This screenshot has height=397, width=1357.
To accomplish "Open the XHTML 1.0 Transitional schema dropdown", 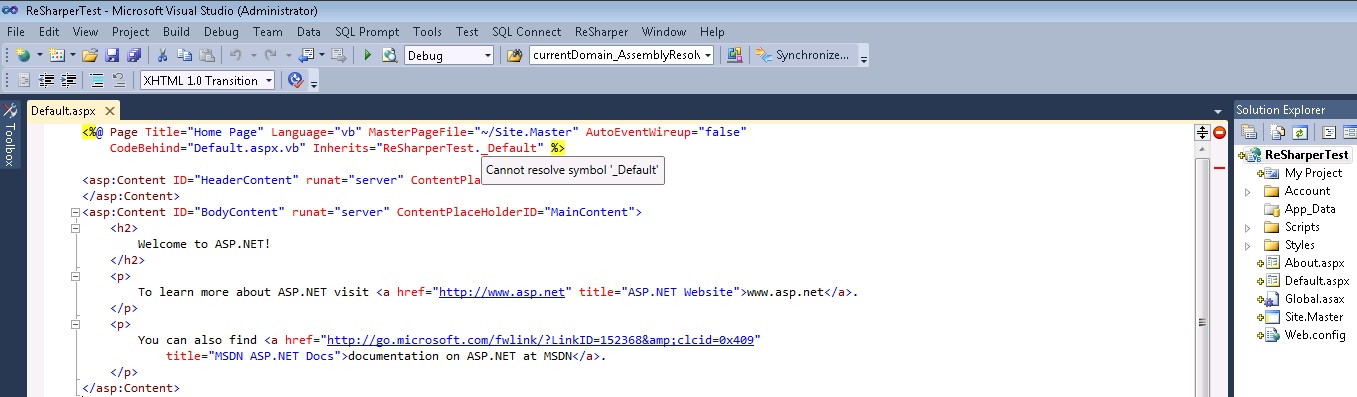I will tap(268, 80).
